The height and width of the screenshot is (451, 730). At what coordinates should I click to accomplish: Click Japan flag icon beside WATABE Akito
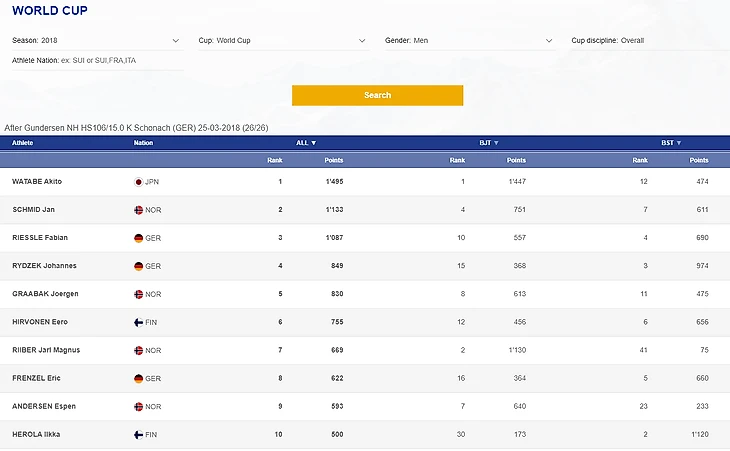click(139, 182)
